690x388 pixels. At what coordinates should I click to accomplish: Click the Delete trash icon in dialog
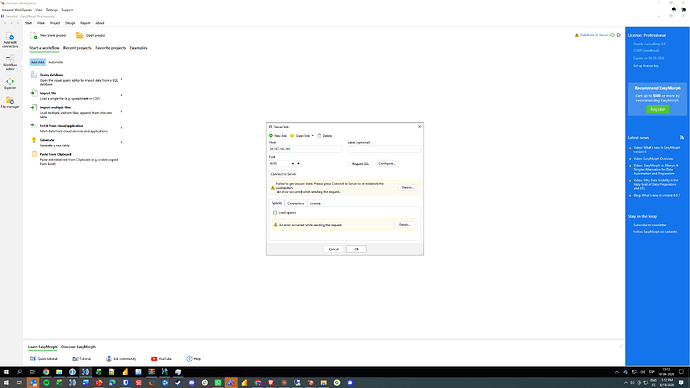[319, 135]
